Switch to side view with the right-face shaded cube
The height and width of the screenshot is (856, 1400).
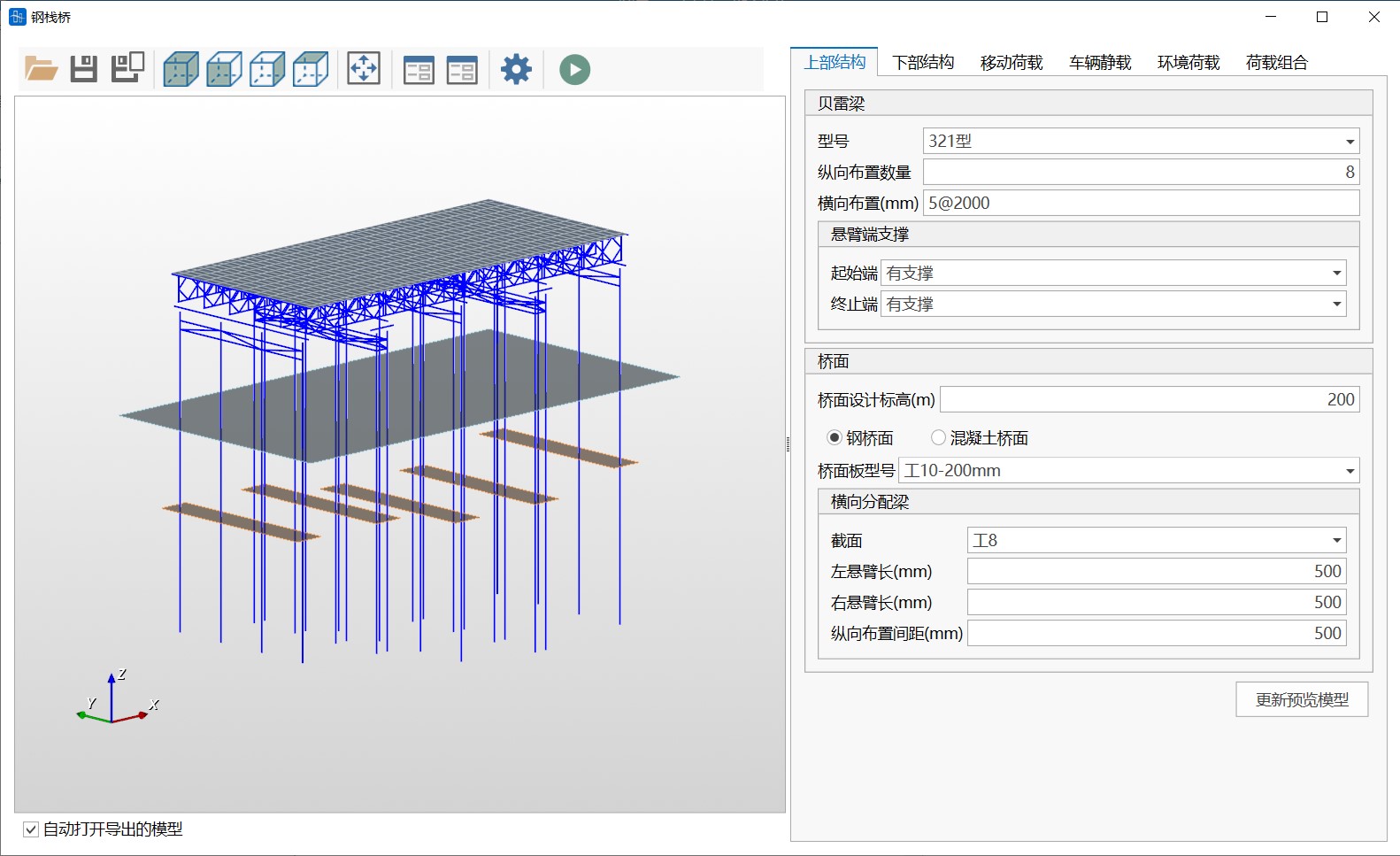pyautogui.click(x=267, y=69)
